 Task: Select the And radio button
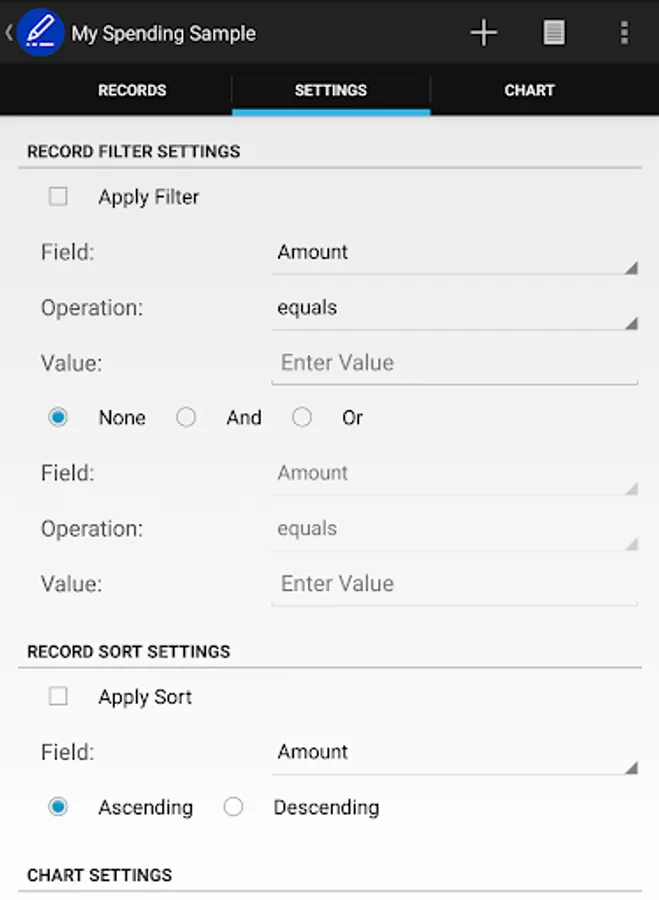[x=186, y=417]
